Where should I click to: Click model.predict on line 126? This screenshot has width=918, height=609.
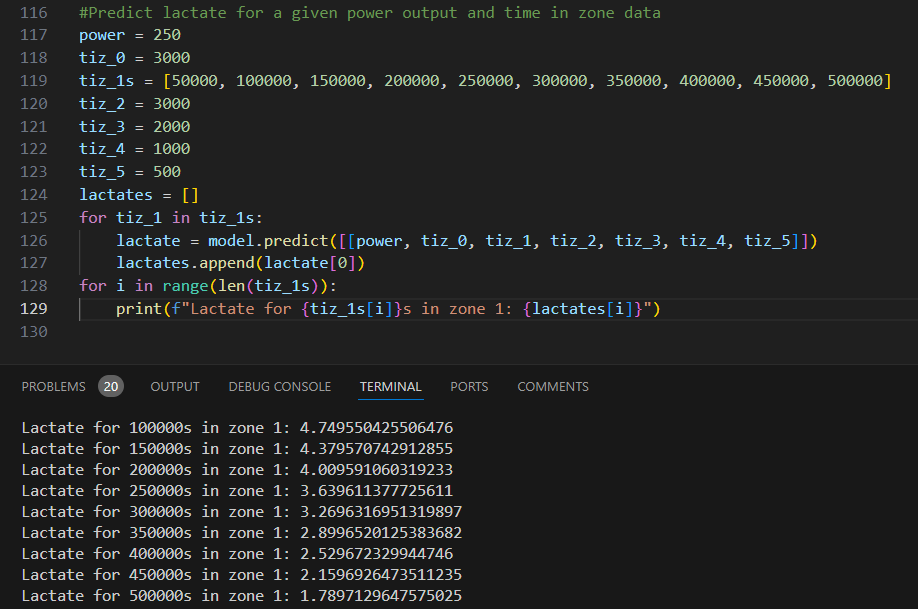tap(268, 241)
